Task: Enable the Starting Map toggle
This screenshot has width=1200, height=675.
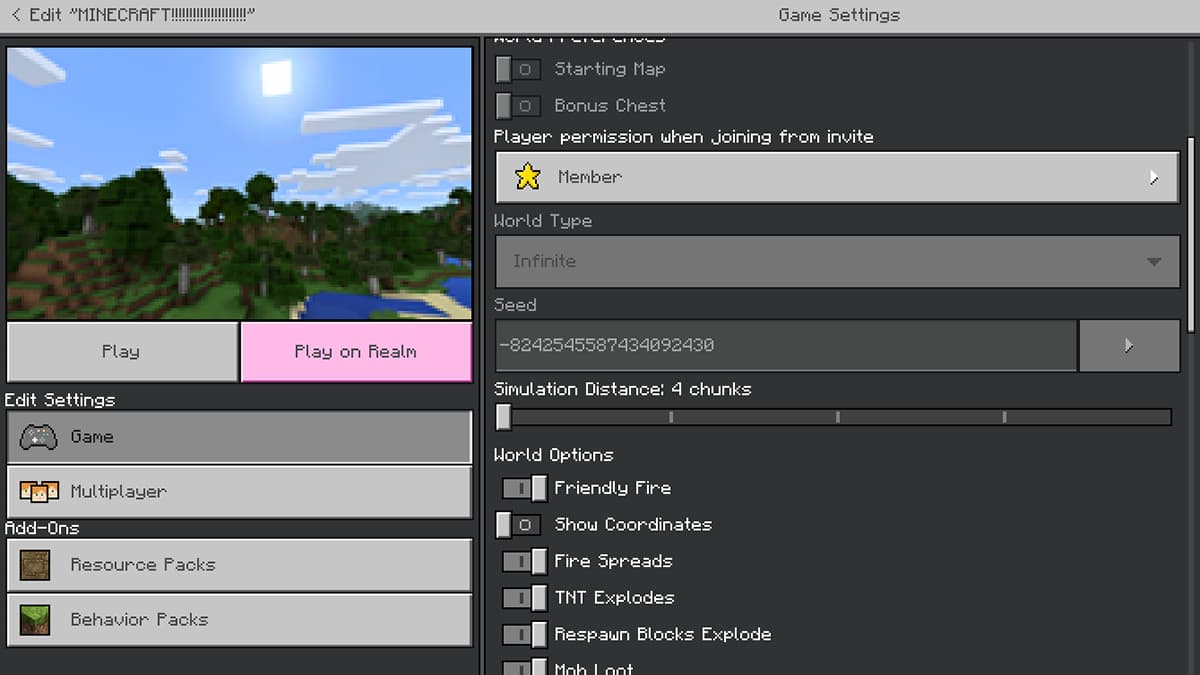Action: click(517, 69)
